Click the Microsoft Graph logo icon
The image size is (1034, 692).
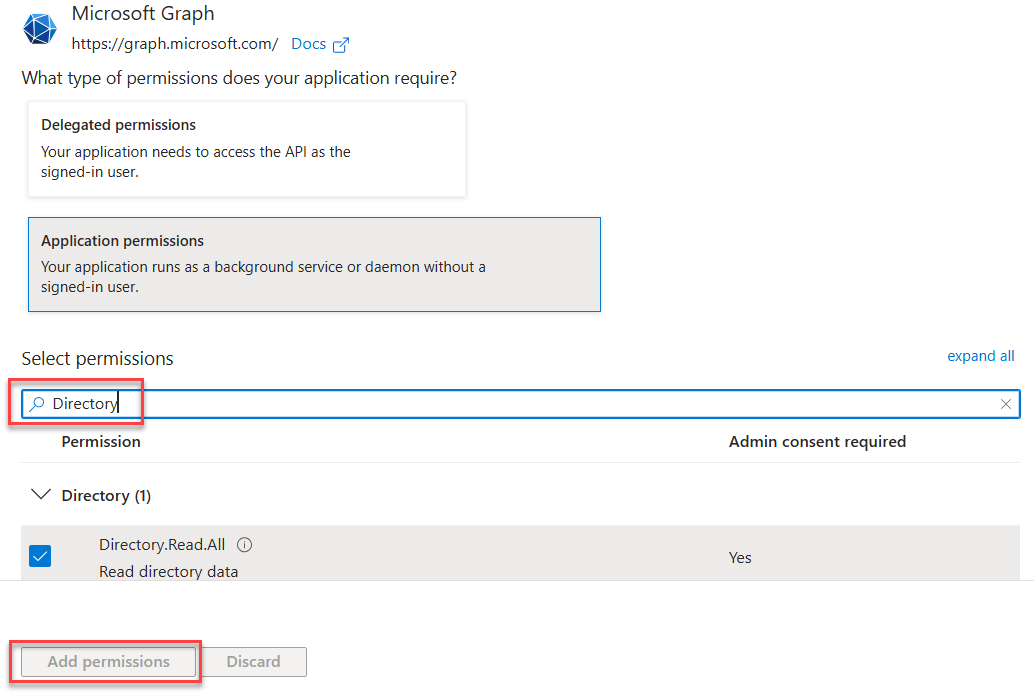[41, 29]
